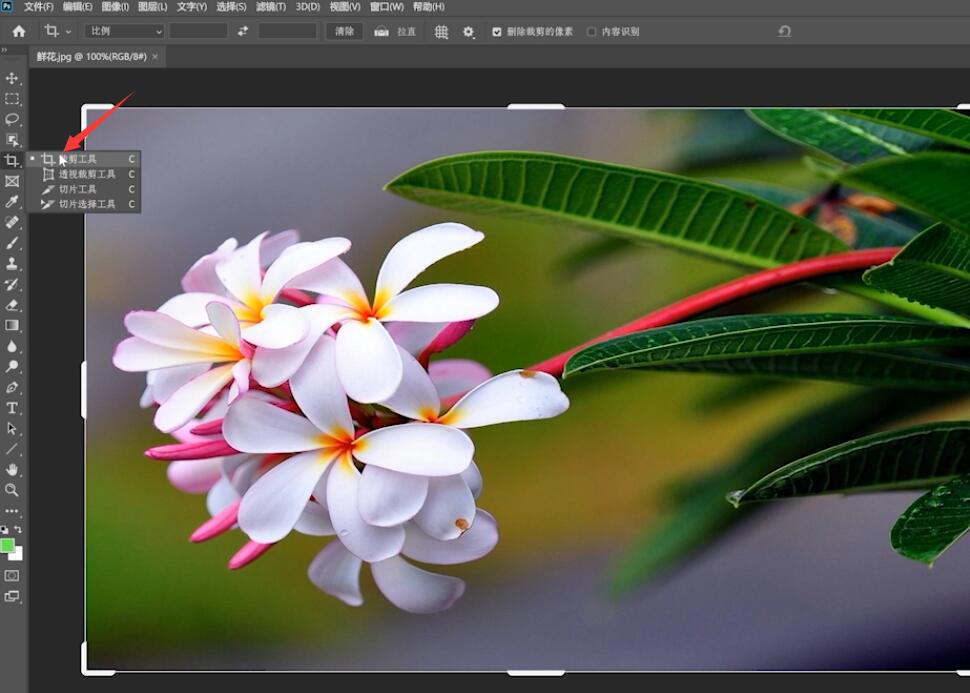Select the History Brush tool
Viewport: 970px width, 693px height.
[12, 285]
